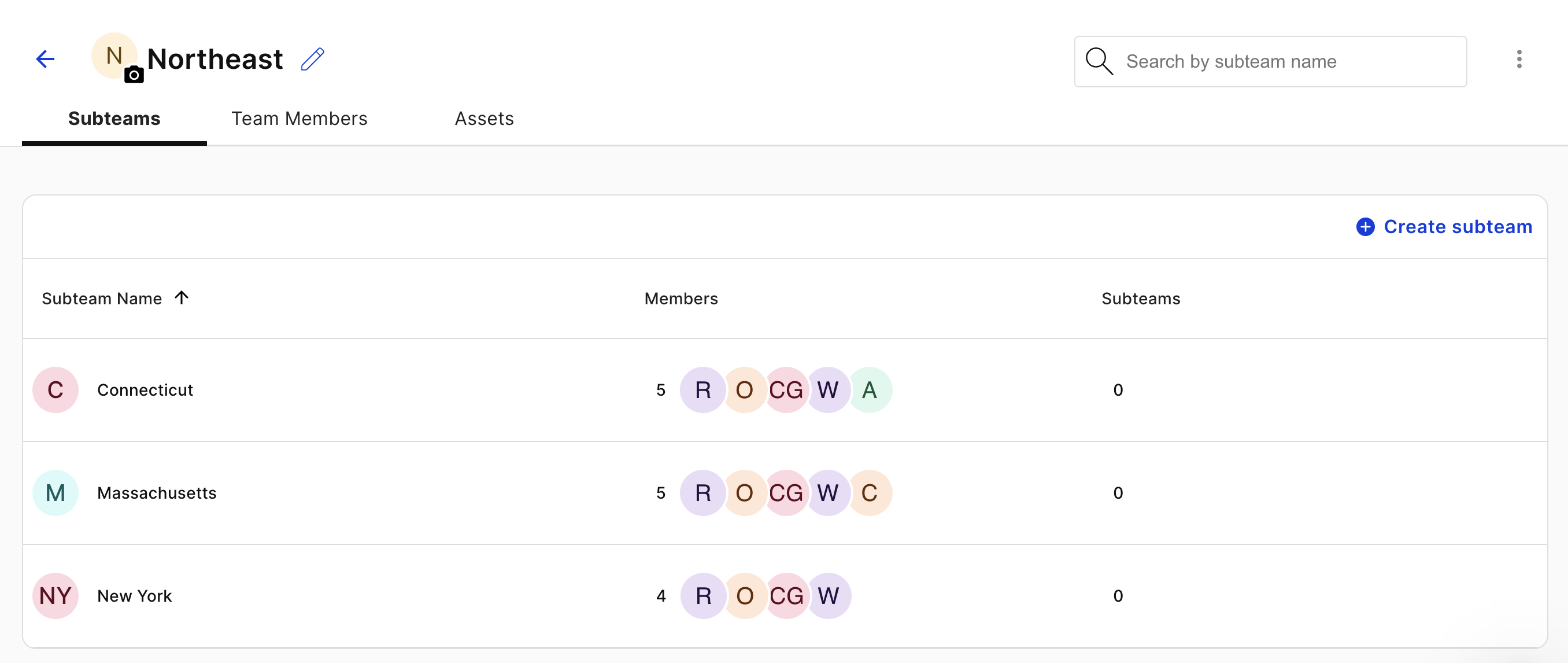Select member A in Connecticut row
Viewport: 1568px width, 663px height.
click(870, 391)
